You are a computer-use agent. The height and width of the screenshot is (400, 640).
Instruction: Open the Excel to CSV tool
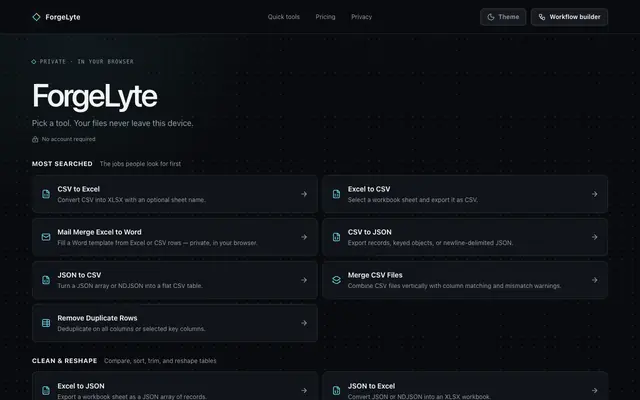(465, 194)
